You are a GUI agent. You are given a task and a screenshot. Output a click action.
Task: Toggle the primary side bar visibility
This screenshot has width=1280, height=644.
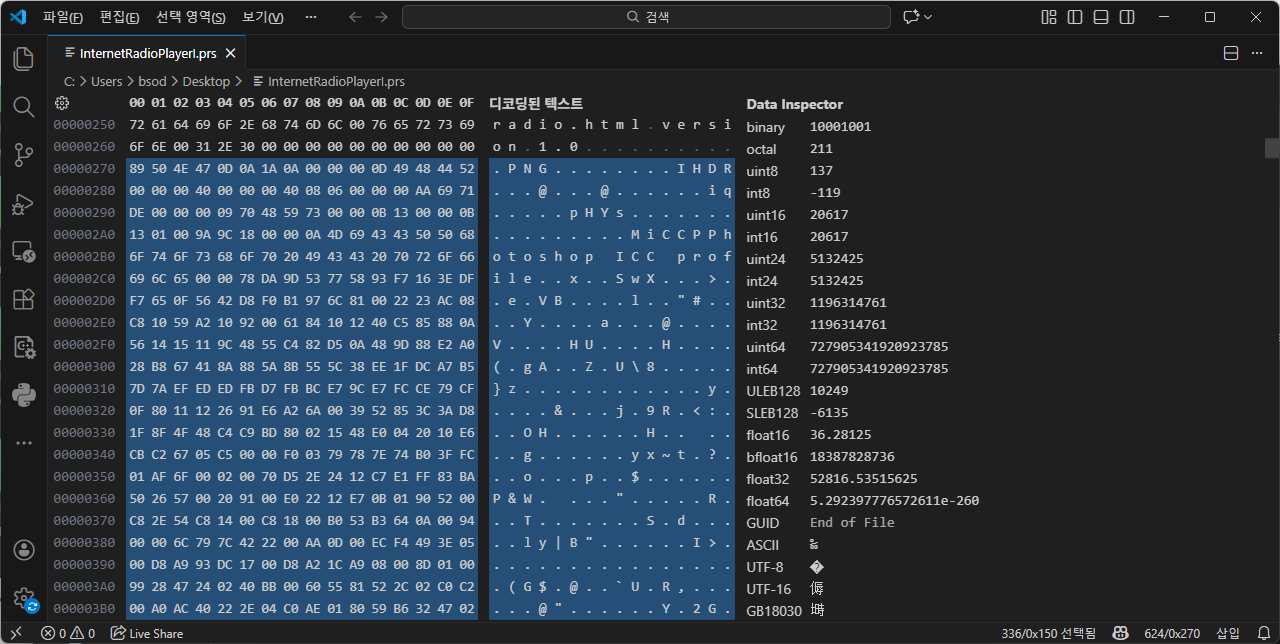click(x=1075, y=17)
